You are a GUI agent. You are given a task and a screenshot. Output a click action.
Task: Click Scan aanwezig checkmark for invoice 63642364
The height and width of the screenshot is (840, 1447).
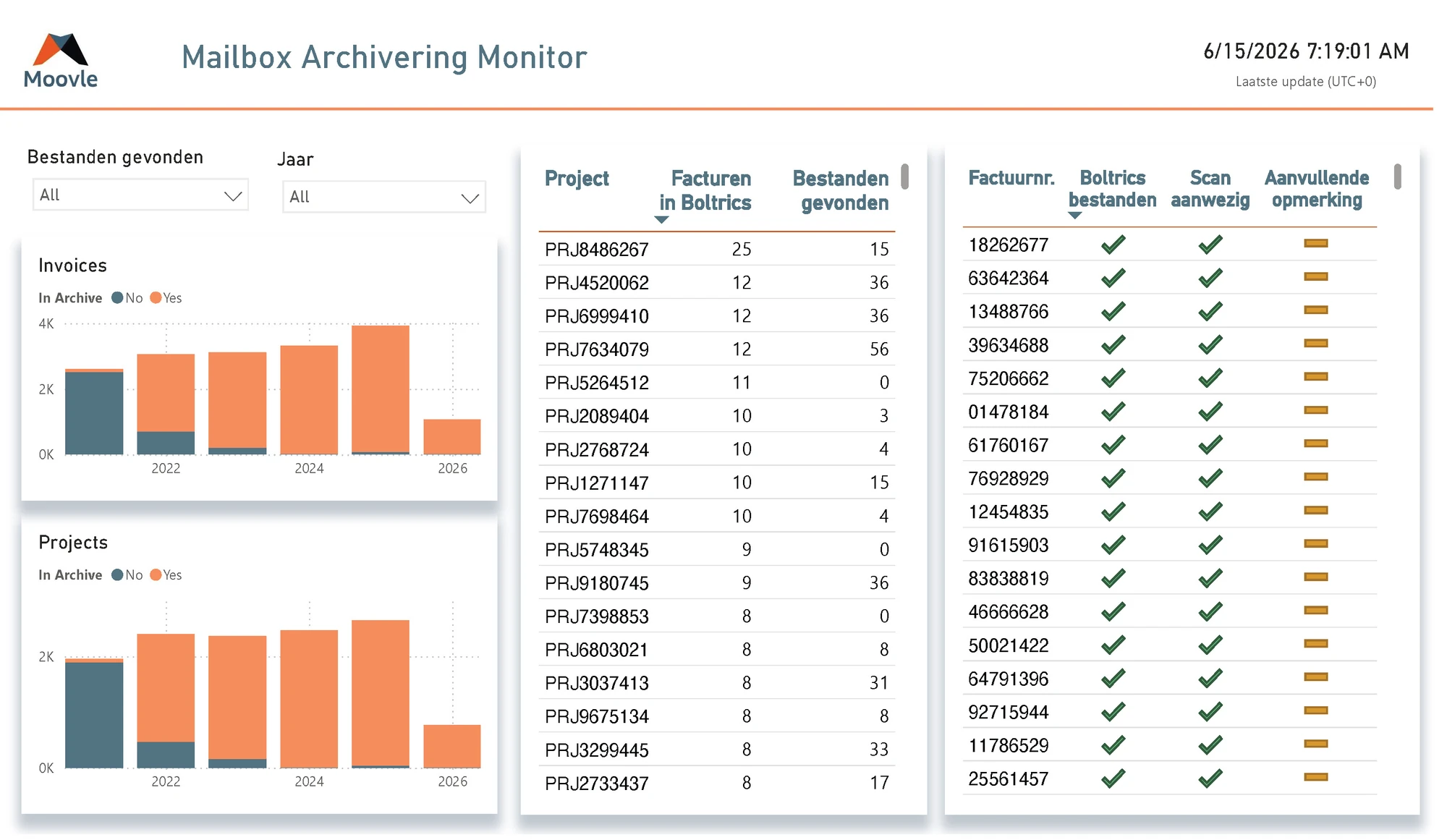click(1210, 278)
